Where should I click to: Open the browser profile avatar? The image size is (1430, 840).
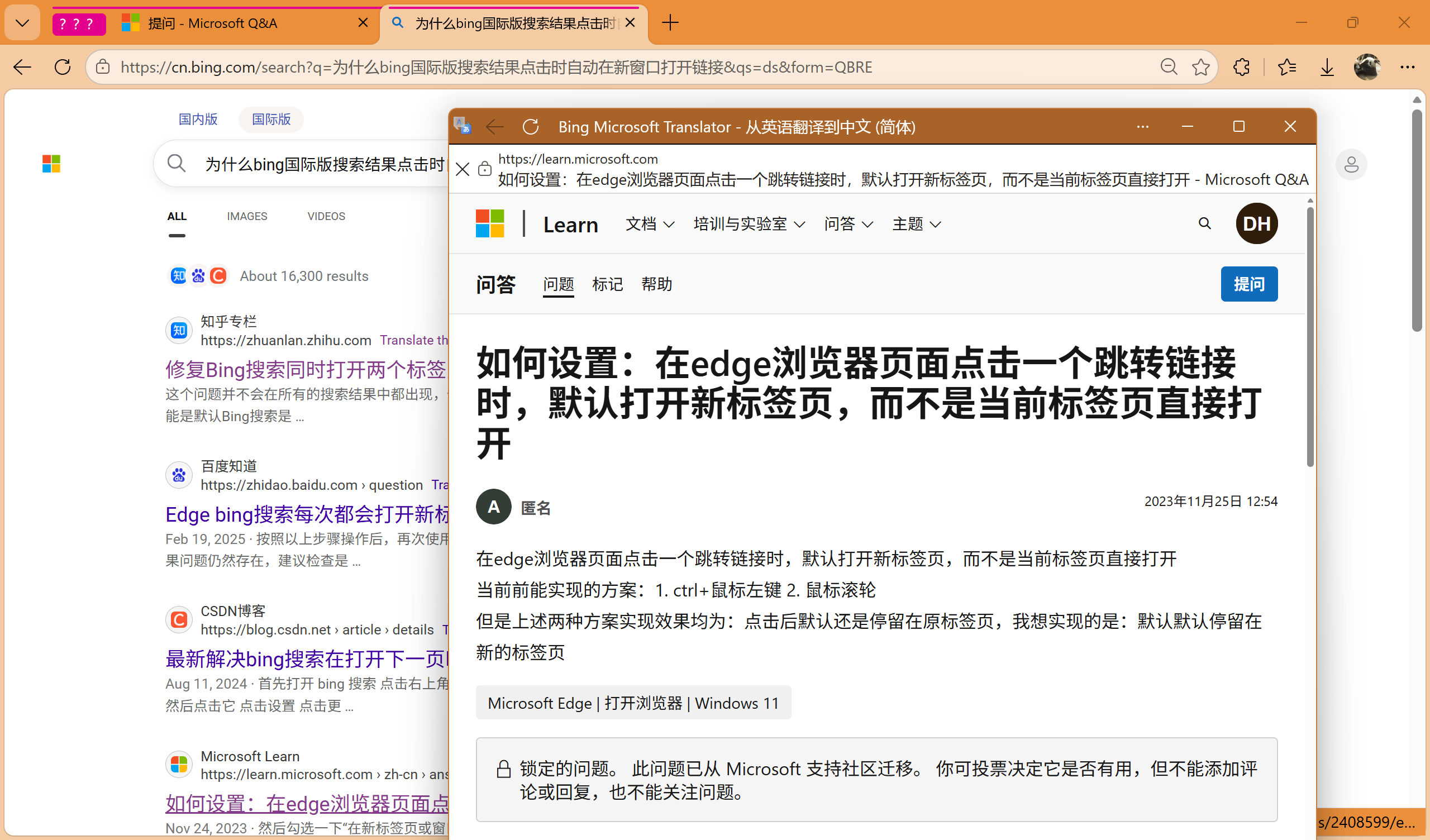click(1367, 67)
